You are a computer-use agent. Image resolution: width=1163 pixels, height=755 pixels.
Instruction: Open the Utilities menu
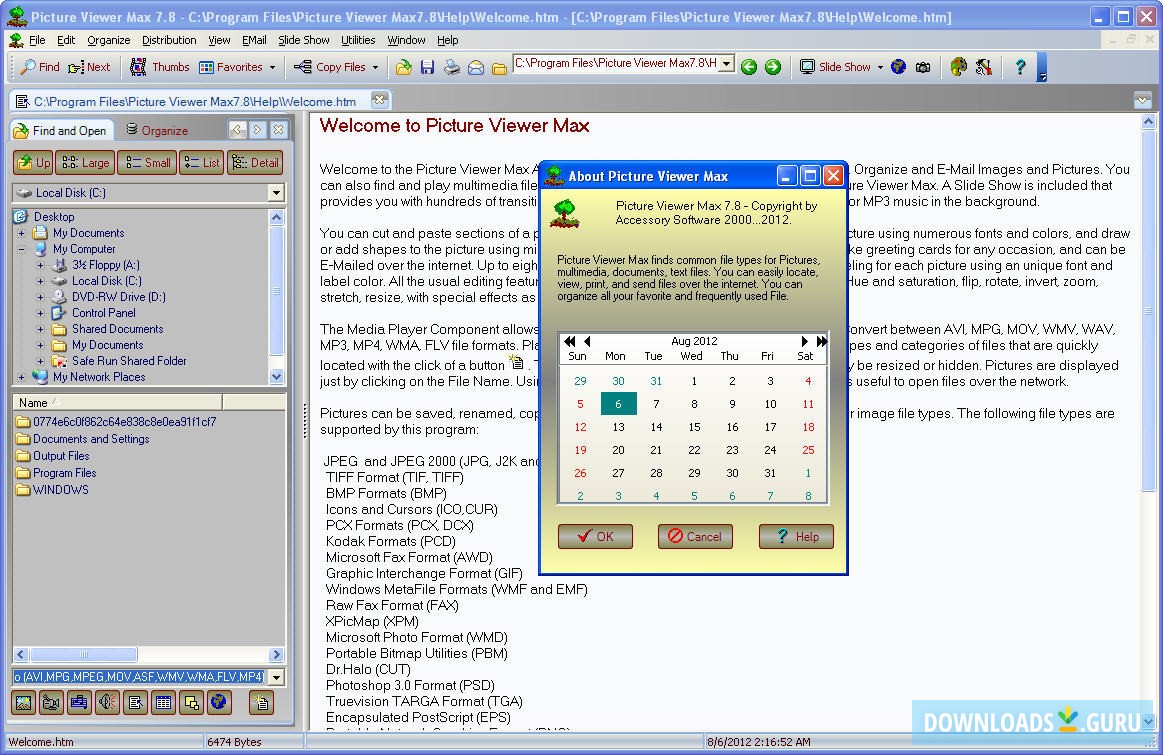358,40
